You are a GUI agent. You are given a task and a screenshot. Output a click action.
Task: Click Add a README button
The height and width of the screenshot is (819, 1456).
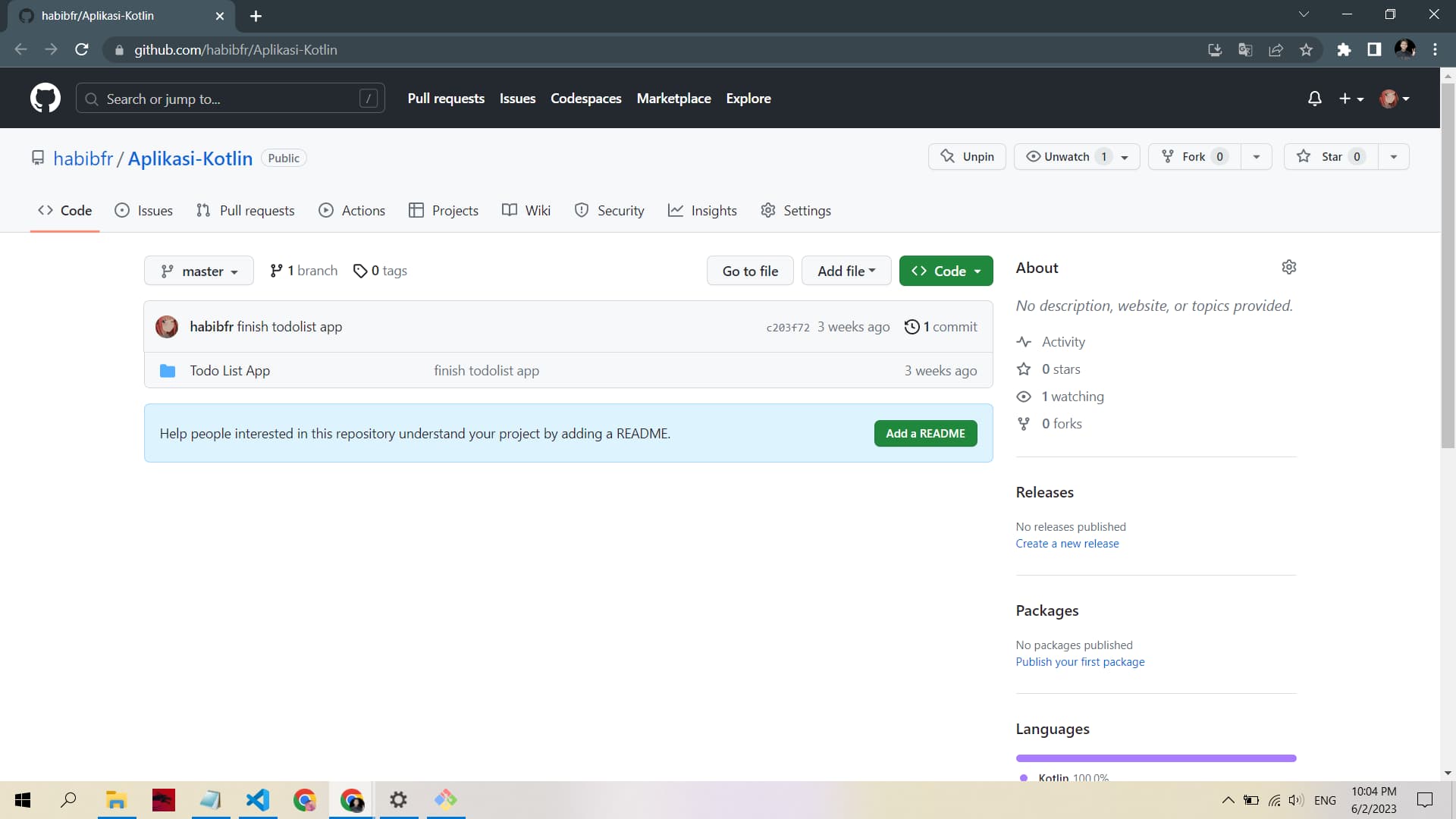coord(925,433)
